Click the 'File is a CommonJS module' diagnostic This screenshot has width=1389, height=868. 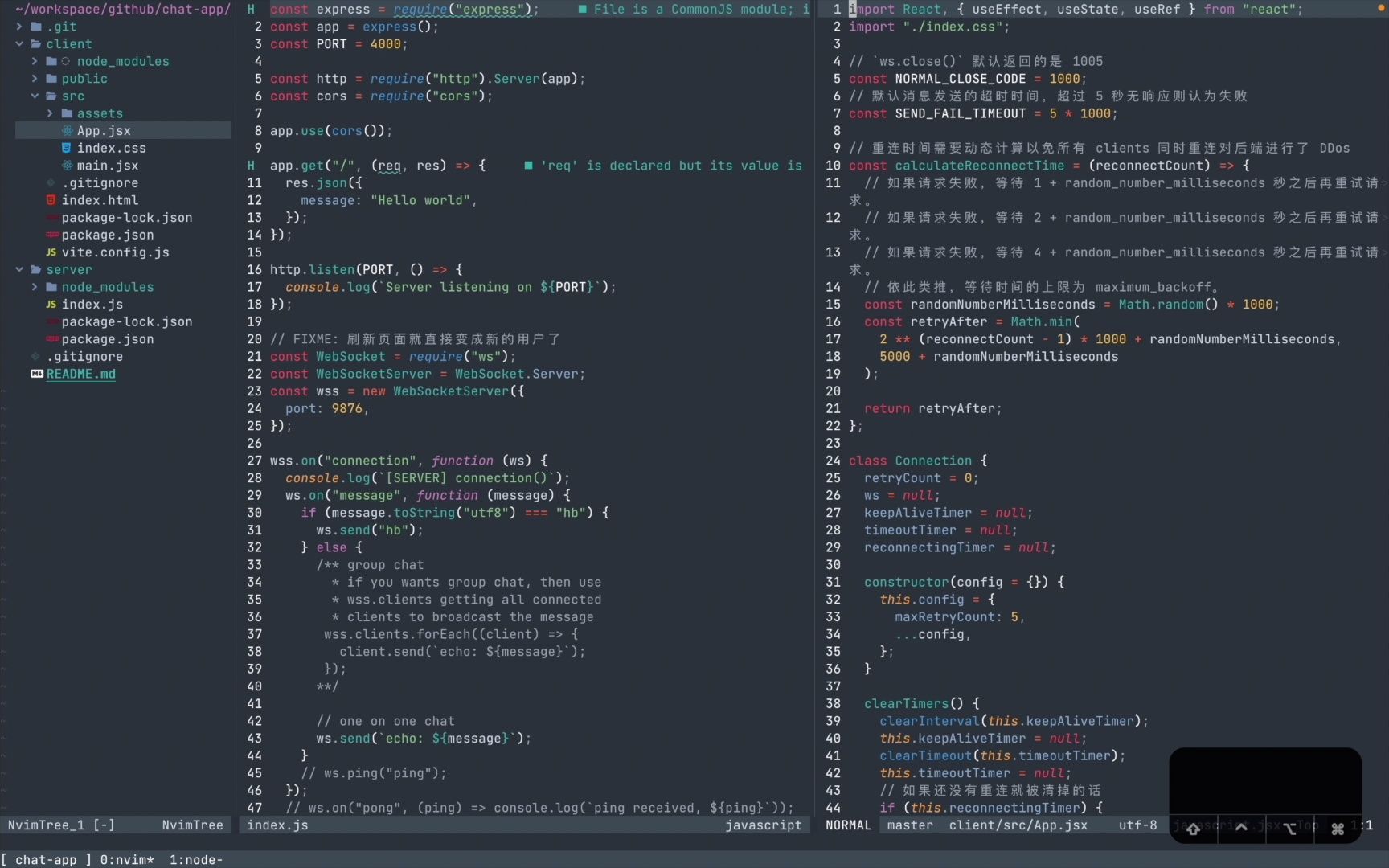coord(694,10)
